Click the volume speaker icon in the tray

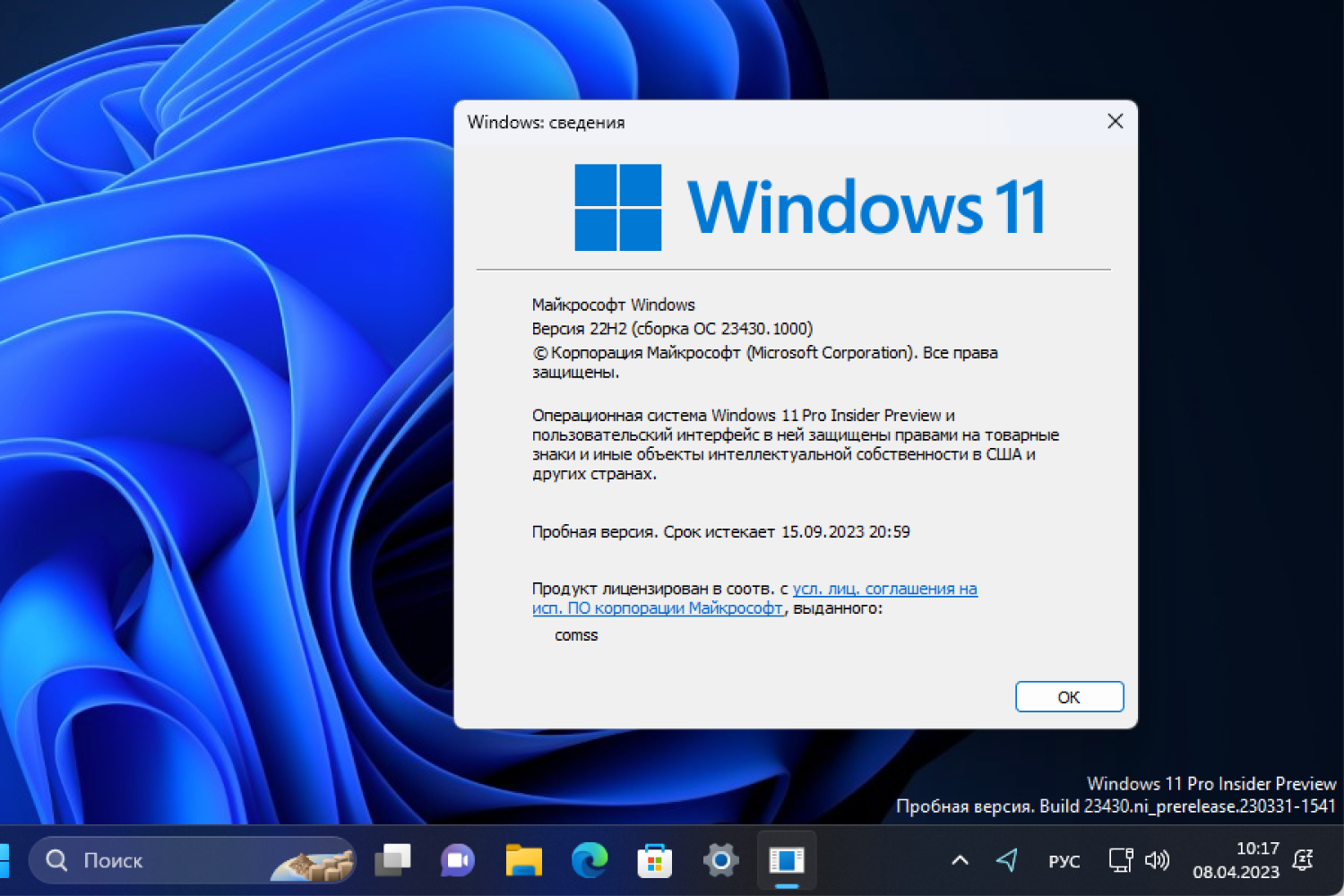click(1157, 860)
